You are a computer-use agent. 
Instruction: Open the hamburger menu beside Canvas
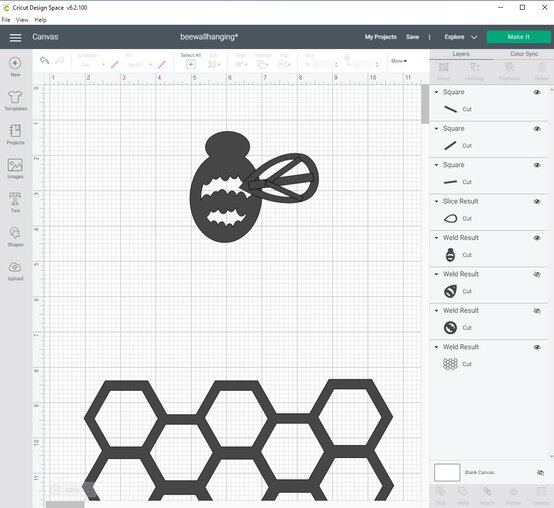tap(15, 37)
